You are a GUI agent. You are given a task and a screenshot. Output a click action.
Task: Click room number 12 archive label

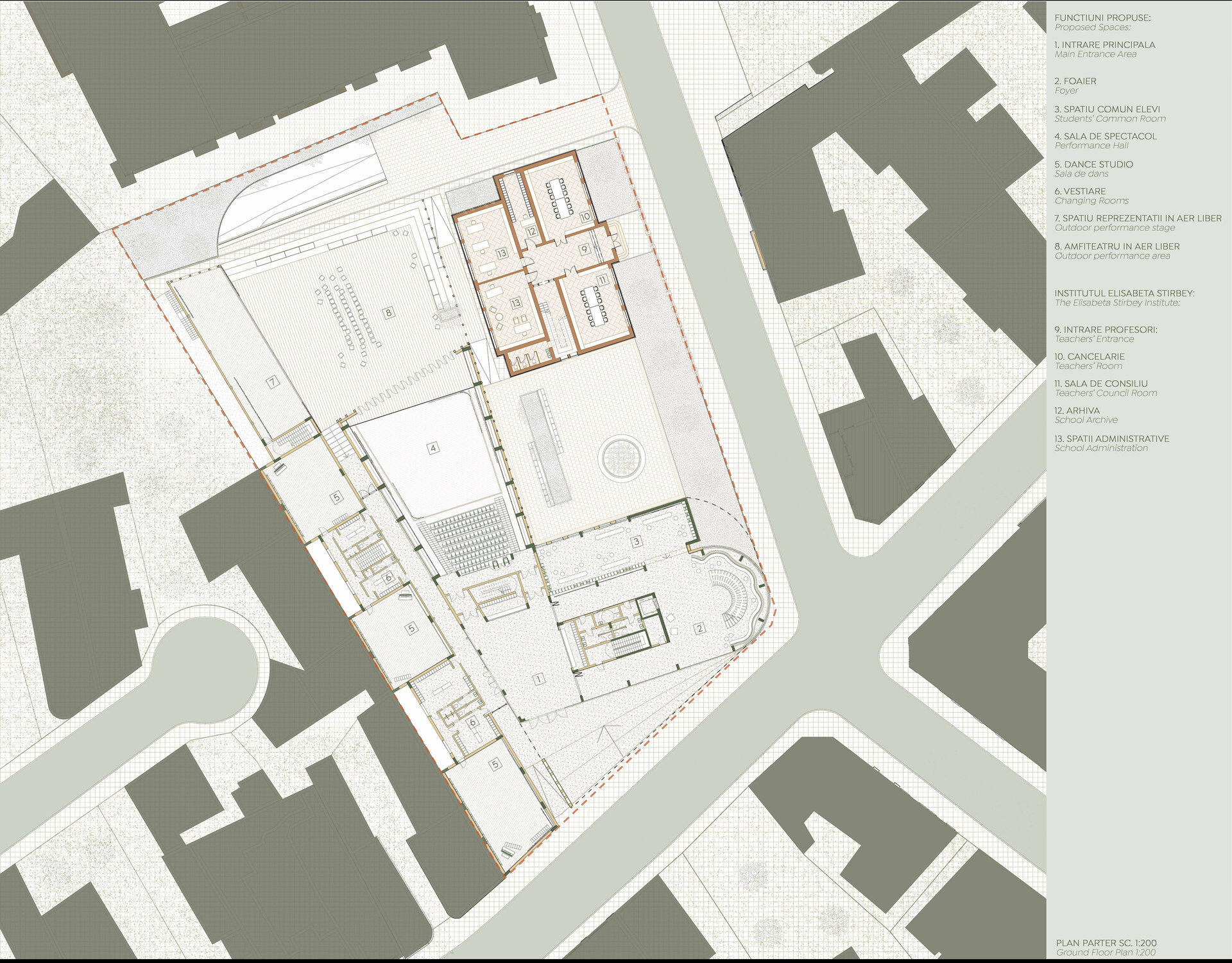pyautogui.click(x=531, y=232)
